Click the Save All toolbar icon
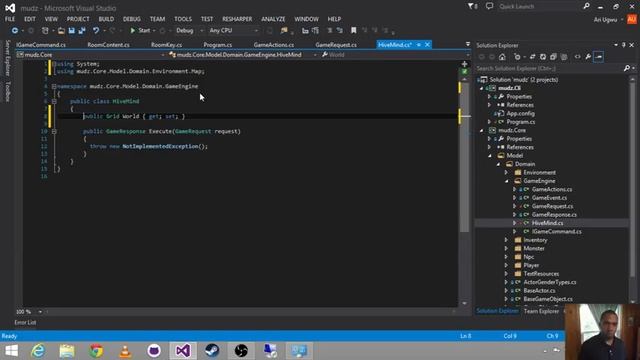 click(x=82, y=31)
